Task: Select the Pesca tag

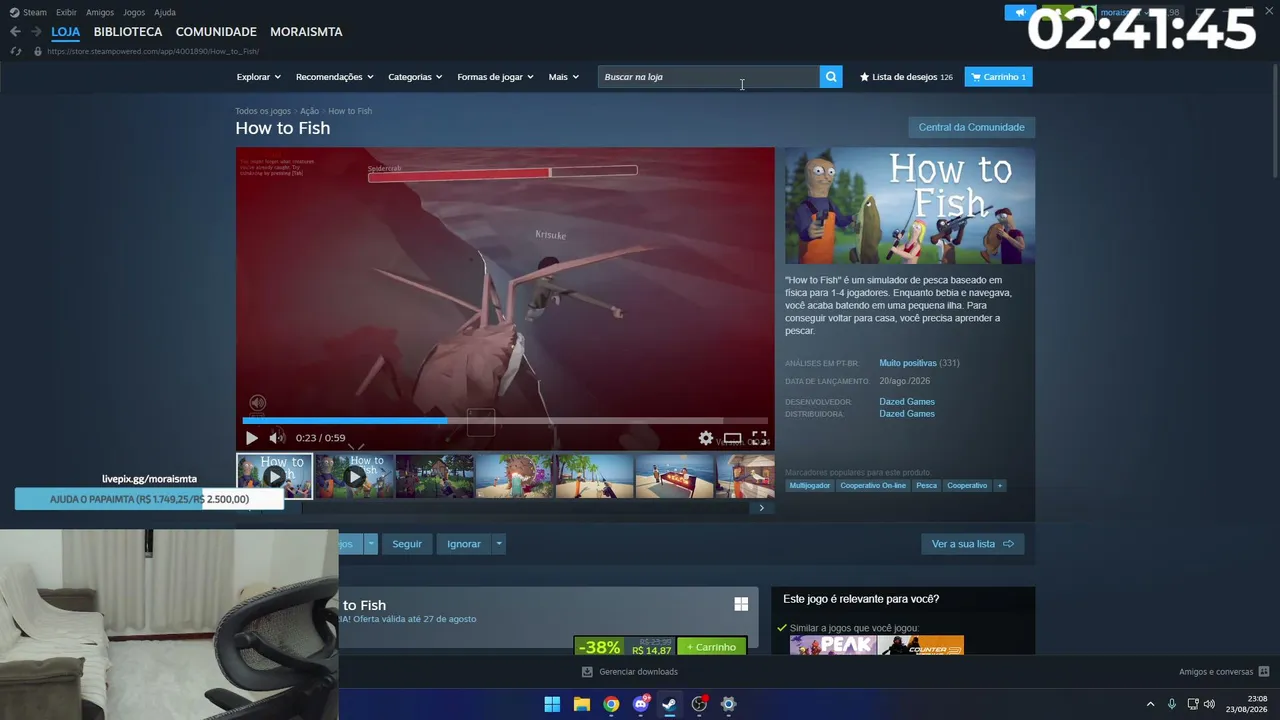Action: (x=927, y=486)
